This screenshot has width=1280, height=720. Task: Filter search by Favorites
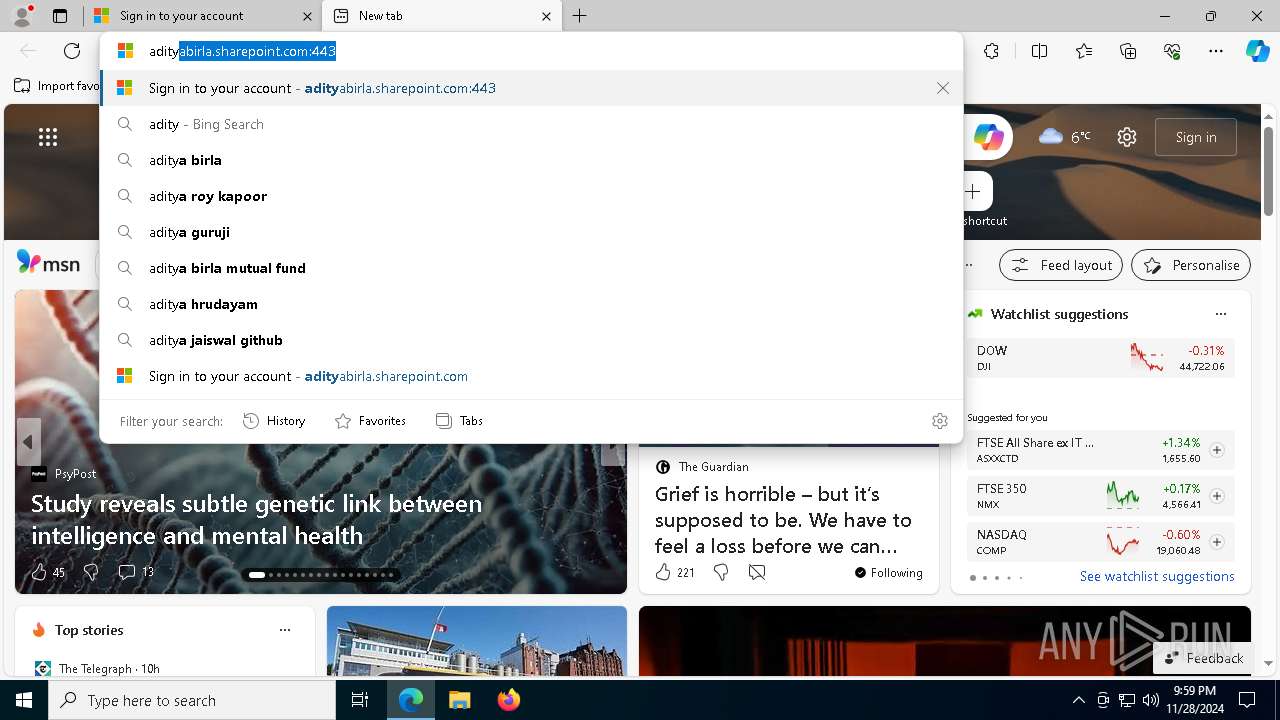click(x=370, y=421)
